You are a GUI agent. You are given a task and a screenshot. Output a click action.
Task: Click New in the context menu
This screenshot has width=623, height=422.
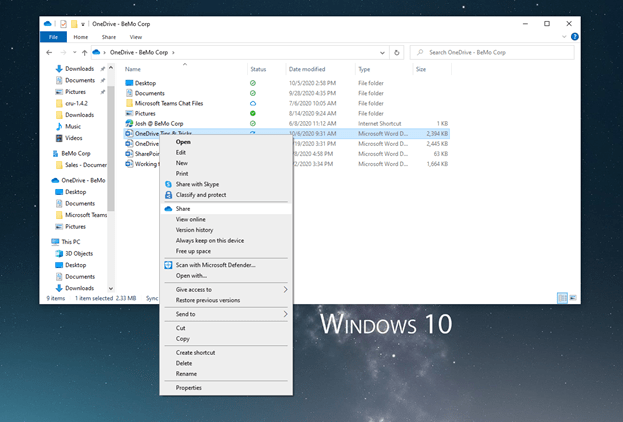[226, 163]
